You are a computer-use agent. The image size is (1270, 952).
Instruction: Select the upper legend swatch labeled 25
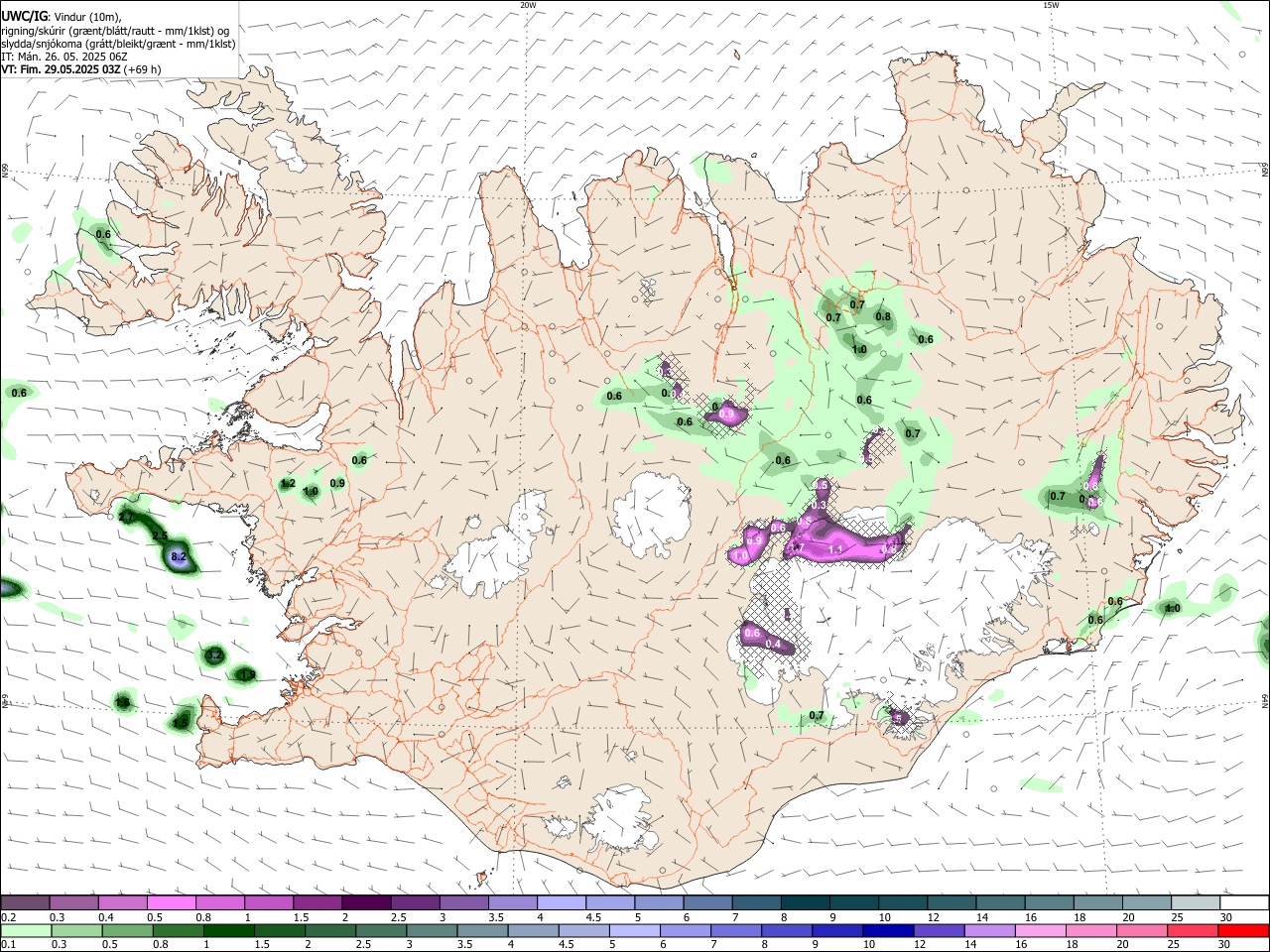pyautogui.click(x=1197, y=903)
